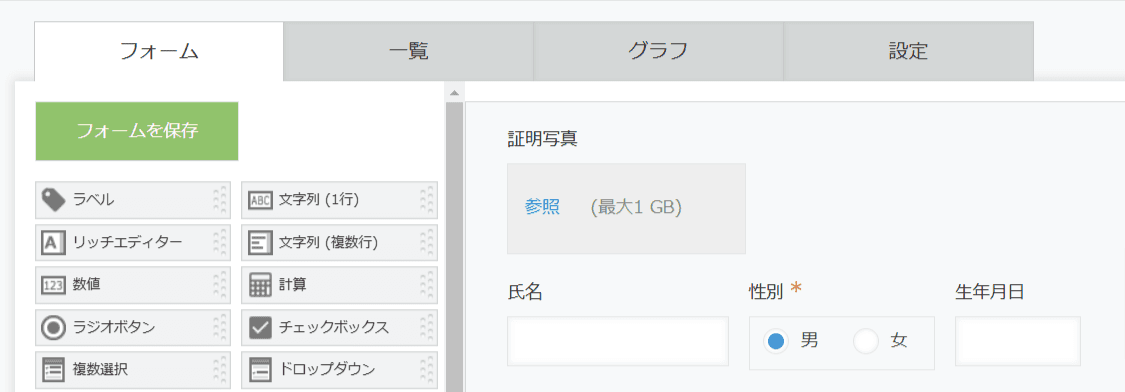The height and width of the screenshot is (392, 1125).
Task: Click the 証明写真 attachment field area
Action: click(x=626, y=208)
